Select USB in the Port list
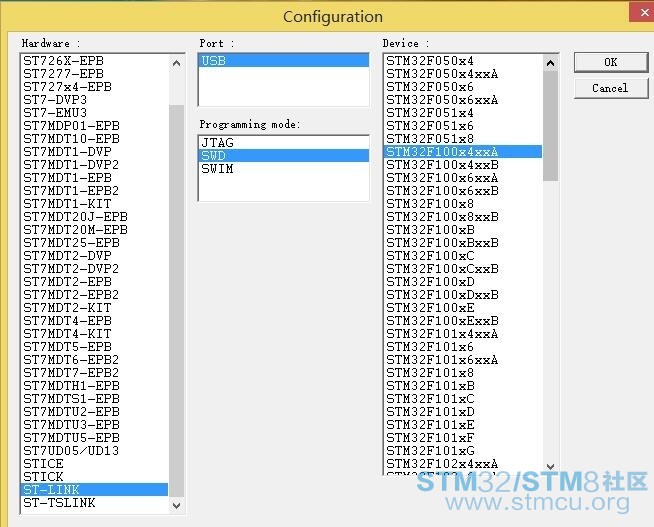The width and height of the screenshot is (654, 527). tap(284, 61)
